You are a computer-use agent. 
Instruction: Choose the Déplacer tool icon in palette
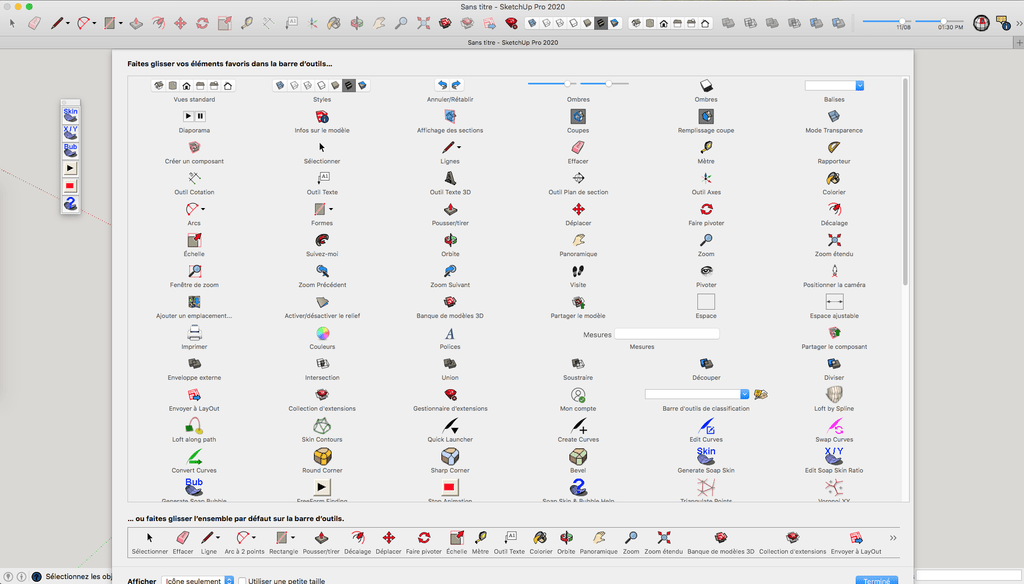point(578,209)
